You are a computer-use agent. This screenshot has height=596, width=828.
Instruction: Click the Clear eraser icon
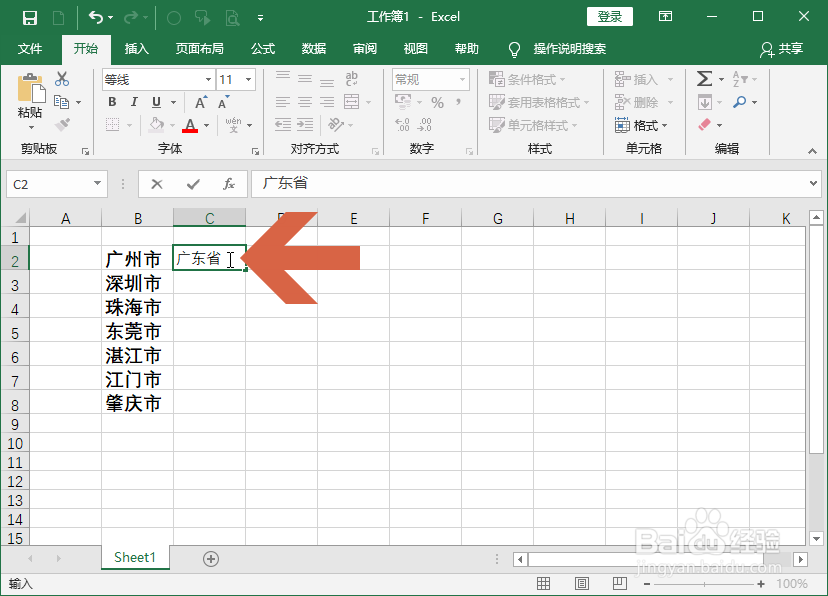click(704, 125)
